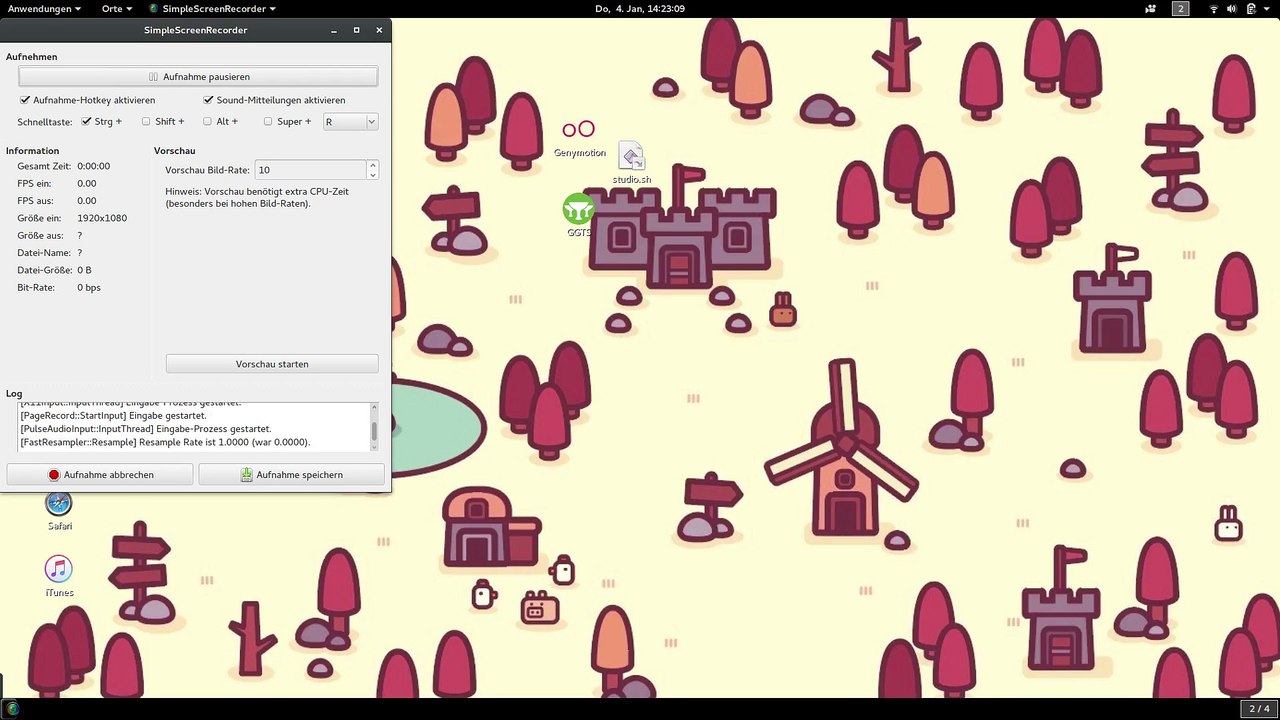Click the workspace 2 indicator in top bar
The width and height of the screenshot is (1280, 720).
coord(1181,8)
